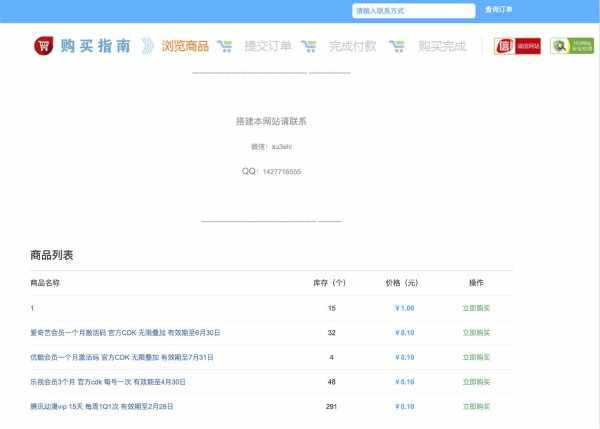
Task: Click the 价格（元） column header
Action: pos(402,283)
